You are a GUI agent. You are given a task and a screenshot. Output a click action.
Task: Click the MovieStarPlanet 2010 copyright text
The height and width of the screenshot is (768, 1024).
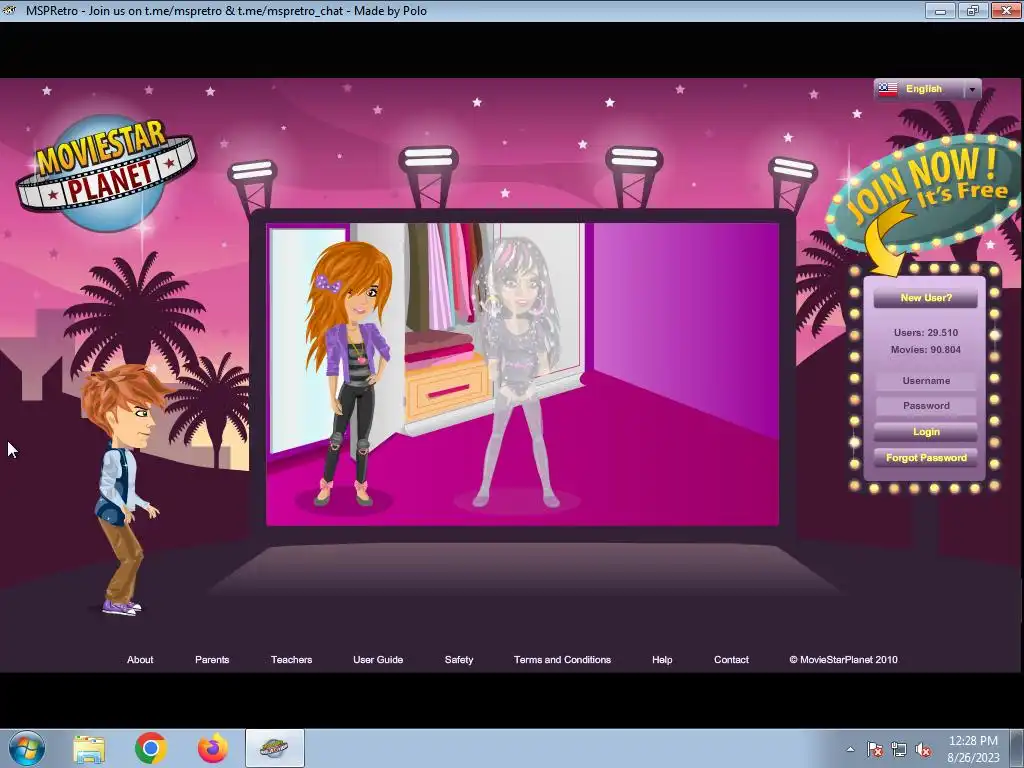click(843, 660)
